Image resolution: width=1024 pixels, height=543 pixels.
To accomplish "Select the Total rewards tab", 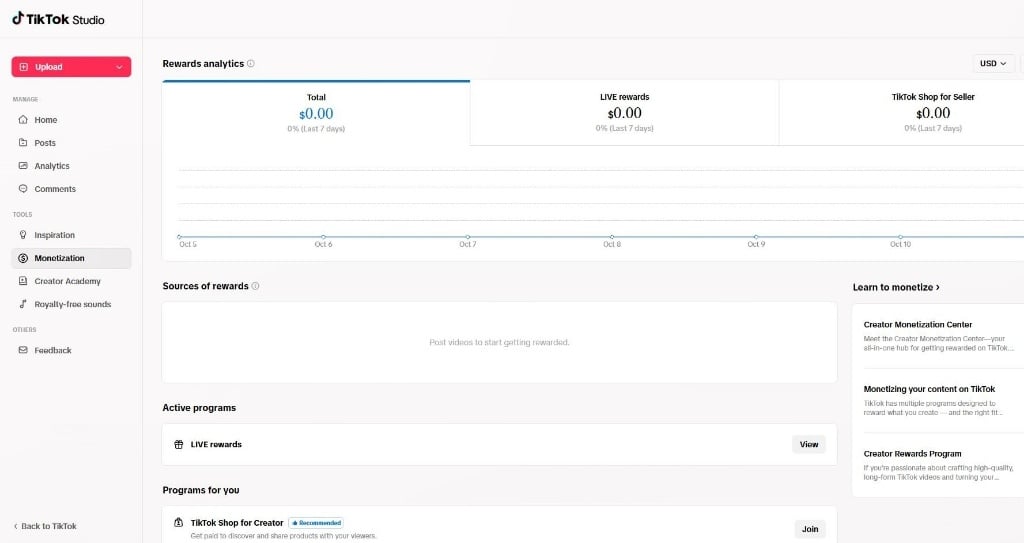I will pos(316,112).
